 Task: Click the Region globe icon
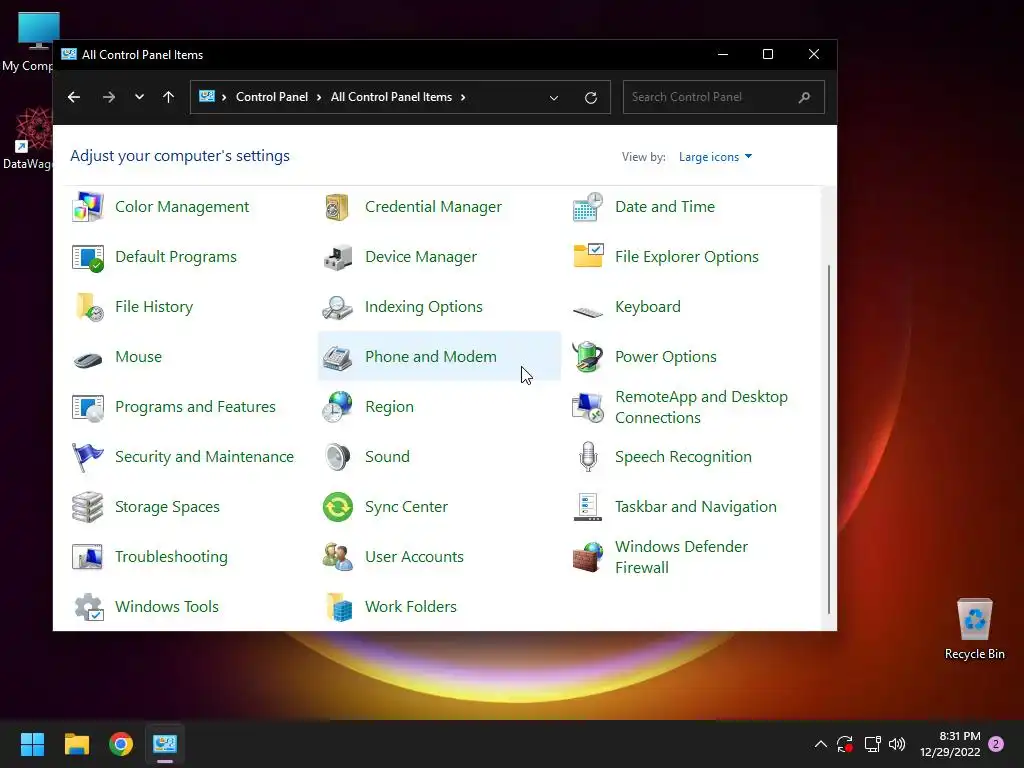(x=338, y=407)
